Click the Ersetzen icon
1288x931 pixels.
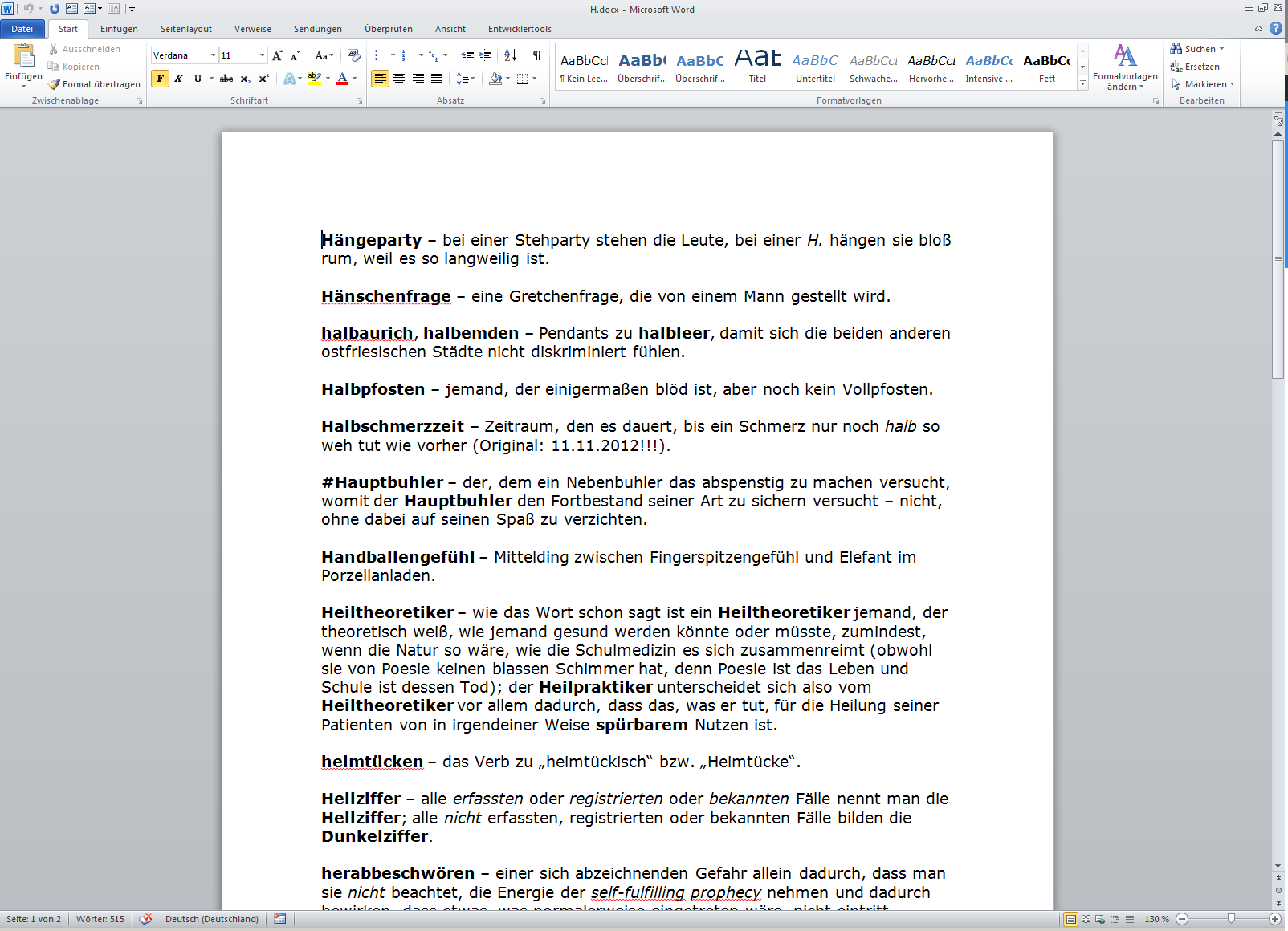tap(1176, 67)
